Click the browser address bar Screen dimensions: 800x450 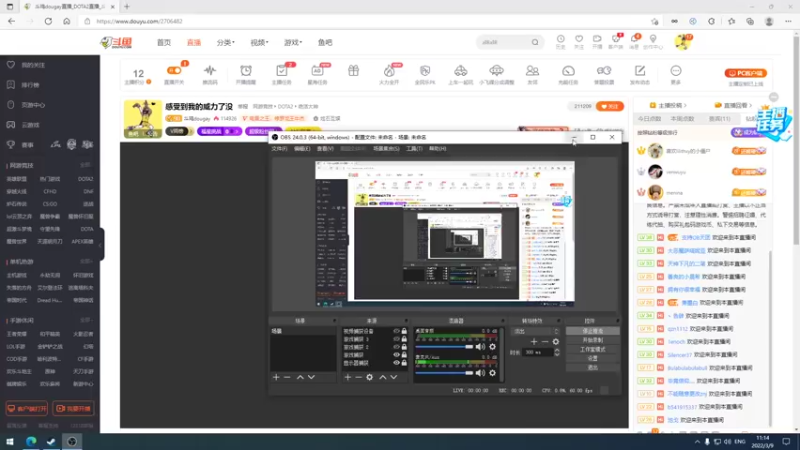coord(367,21)
